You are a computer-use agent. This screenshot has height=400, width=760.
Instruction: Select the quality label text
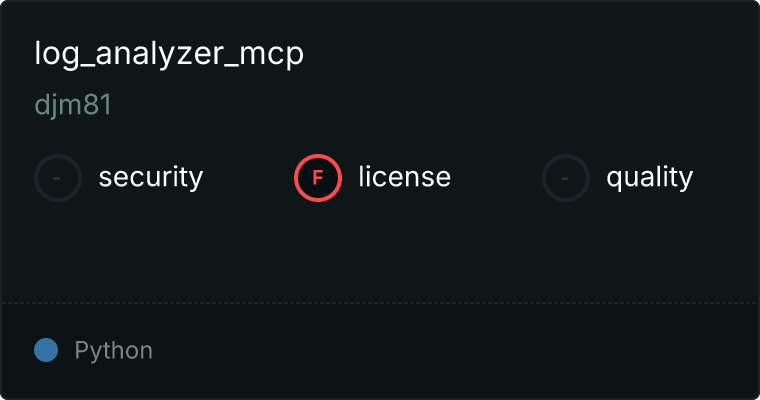click(649, 177)
